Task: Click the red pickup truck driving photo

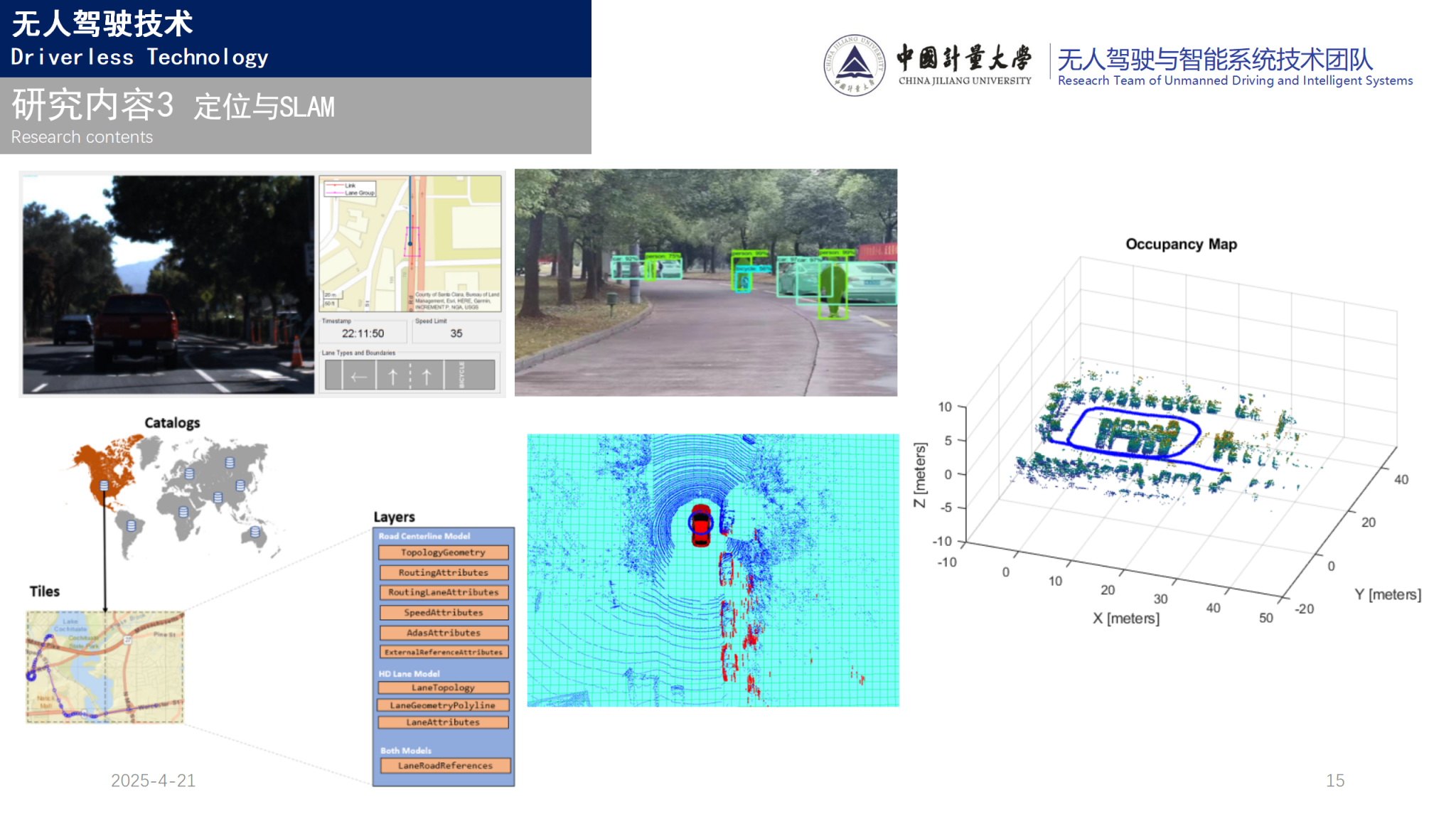Action: coord(168,284)
